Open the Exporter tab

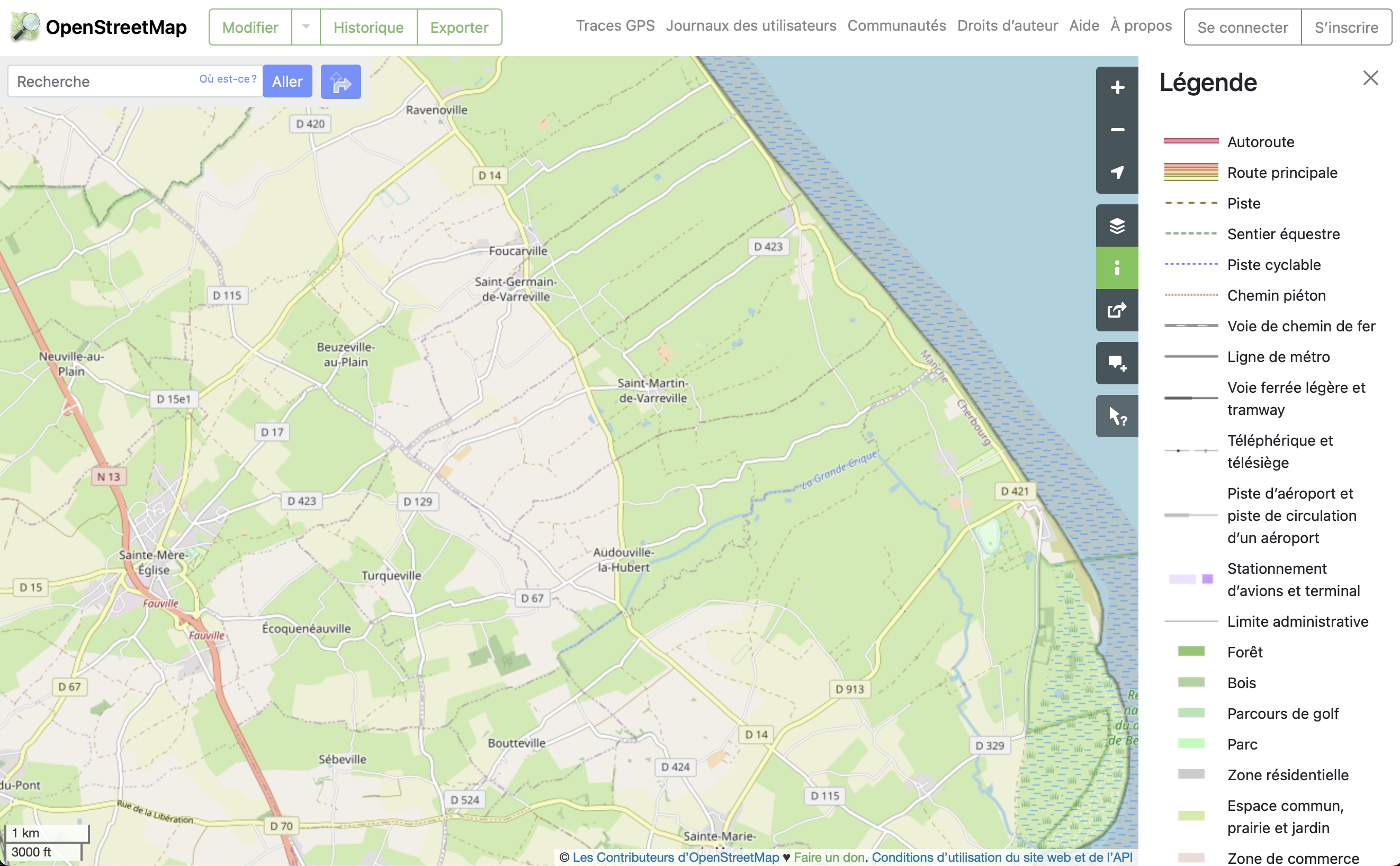(460, 27)
